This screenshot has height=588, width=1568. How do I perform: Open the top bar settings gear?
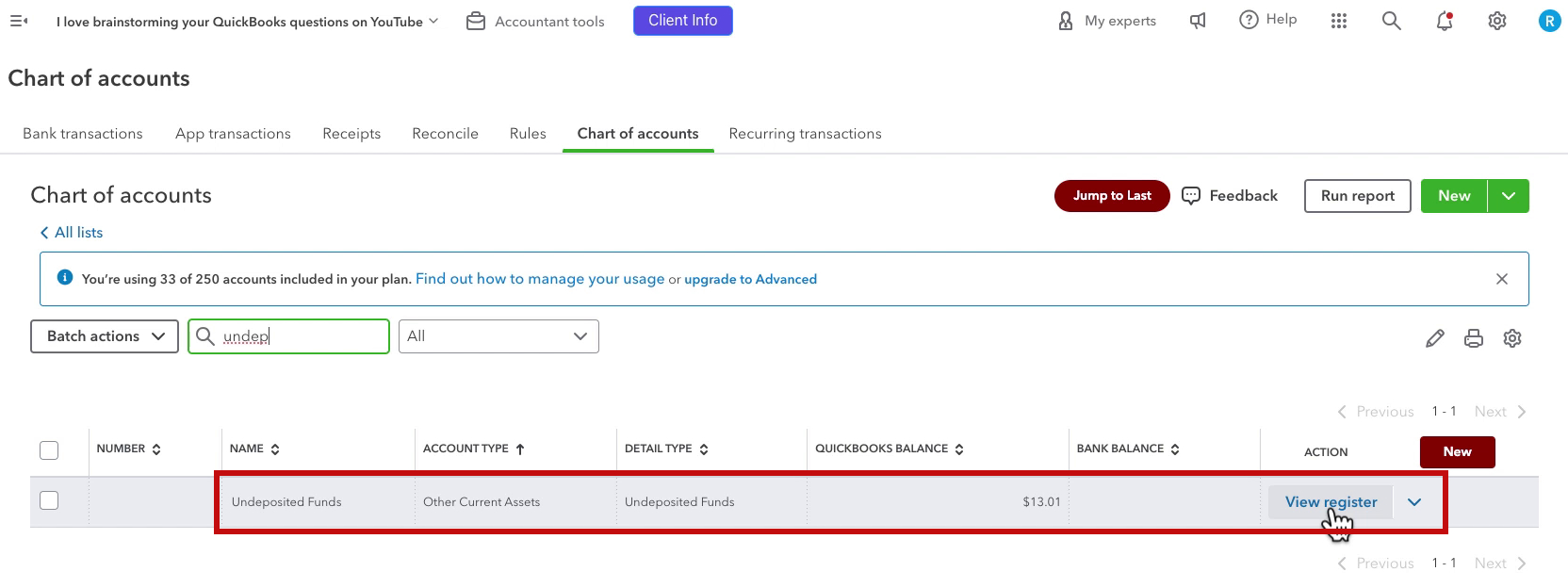1496,21
